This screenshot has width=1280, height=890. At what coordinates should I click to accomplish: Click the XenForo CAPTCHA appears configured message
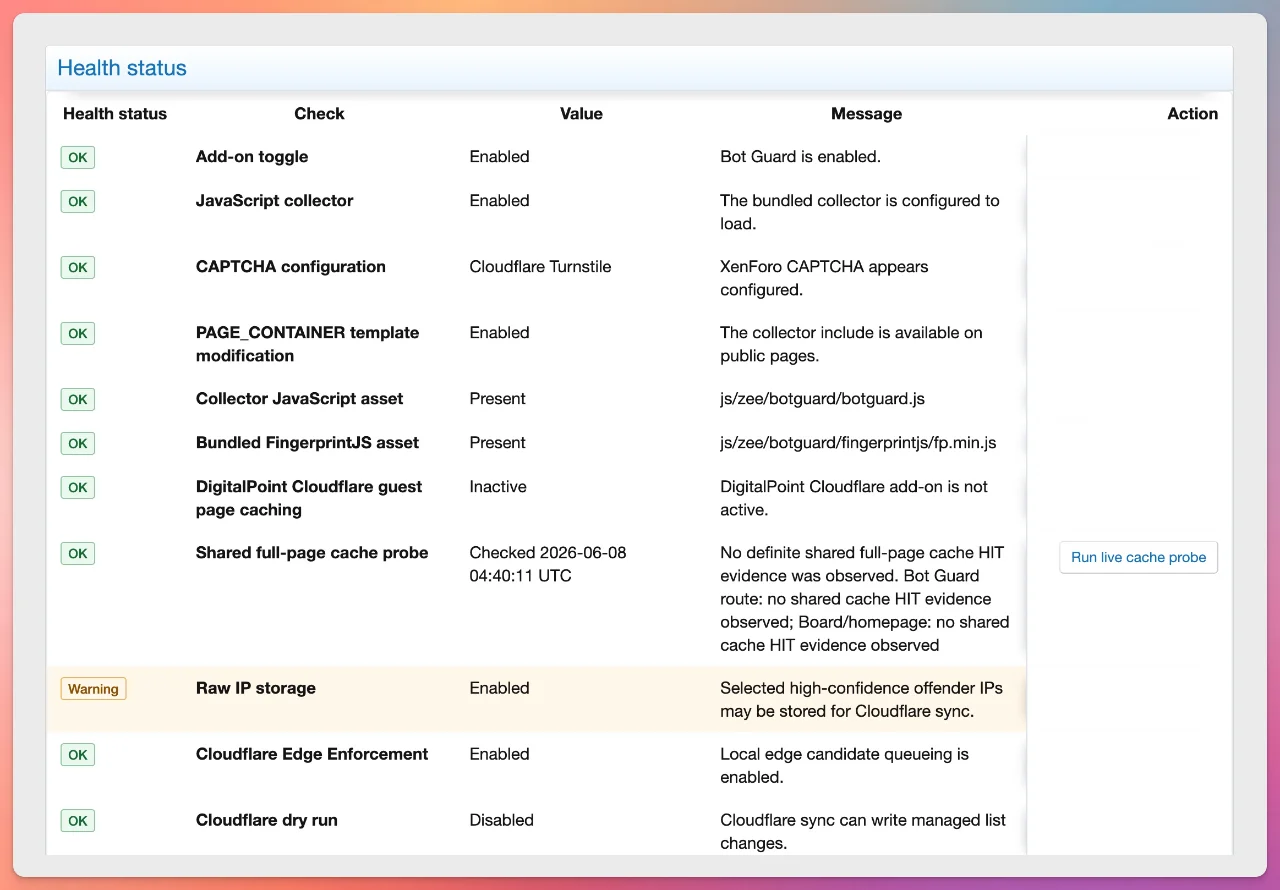click(x=824, y=278)
